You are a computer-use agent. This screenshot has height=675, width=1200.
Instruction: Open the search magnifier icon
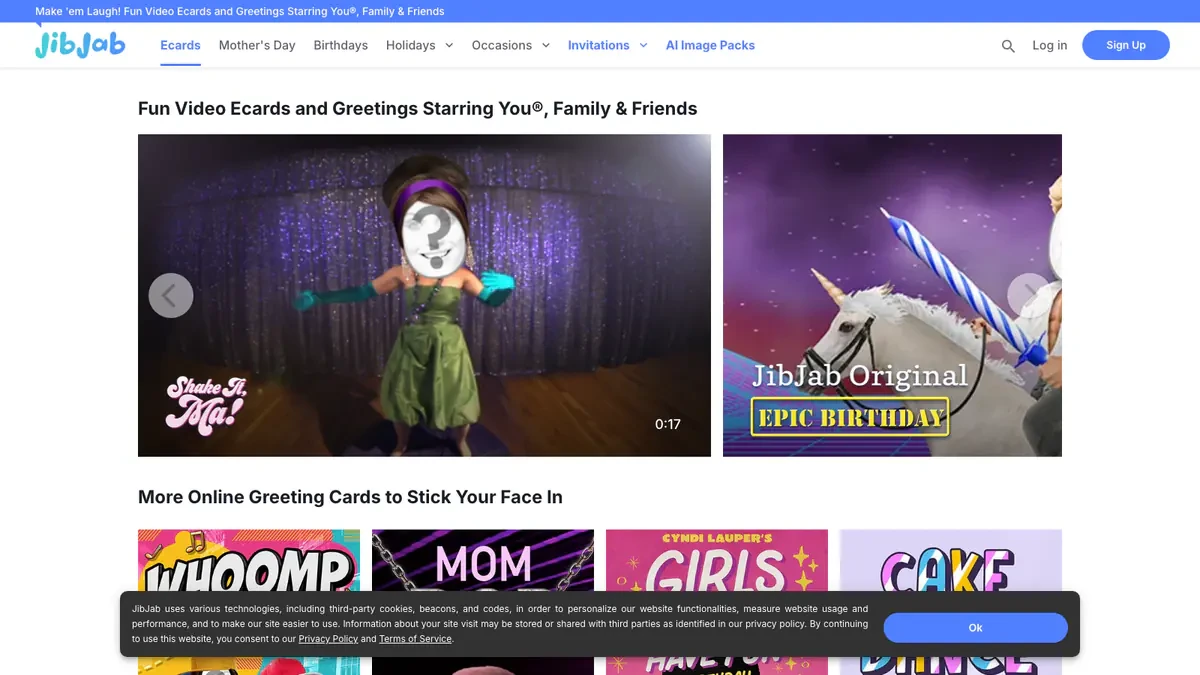point(1008,46)
